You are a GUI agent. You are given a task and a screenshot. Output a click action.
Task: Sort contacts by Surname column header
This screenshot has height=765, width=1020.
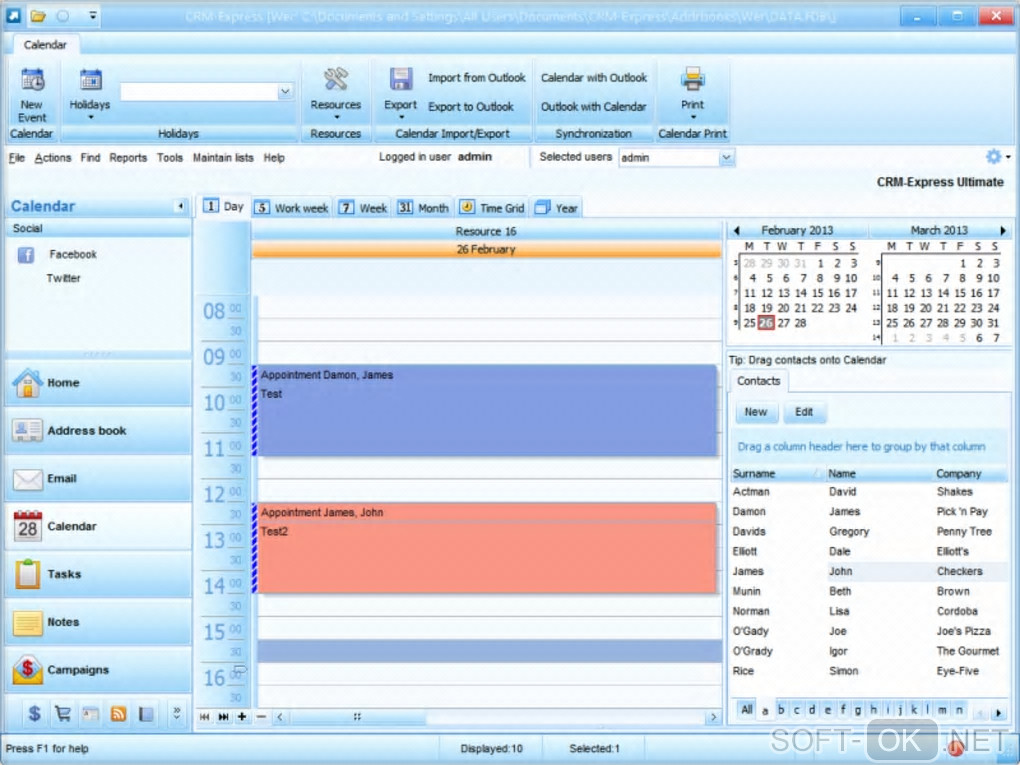click(x=777, y=474)
